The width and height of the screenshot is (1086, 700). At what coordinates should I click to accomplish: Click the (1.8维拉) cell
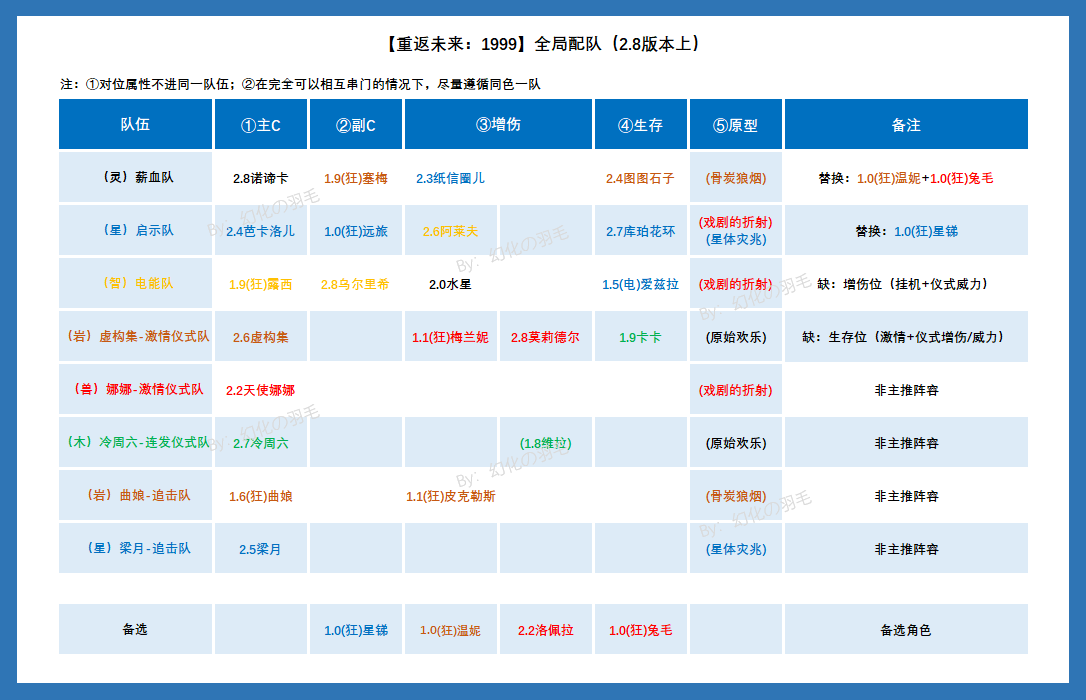tap(545, 443)
